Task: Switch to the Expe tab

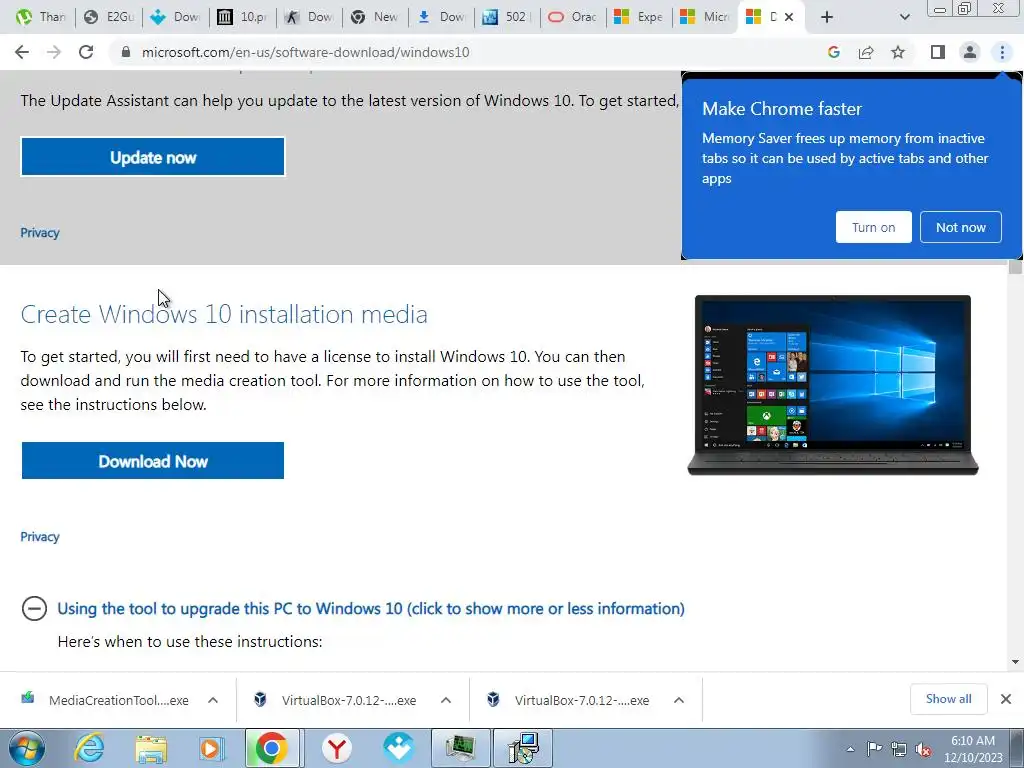Action: [x=640, y=17]
